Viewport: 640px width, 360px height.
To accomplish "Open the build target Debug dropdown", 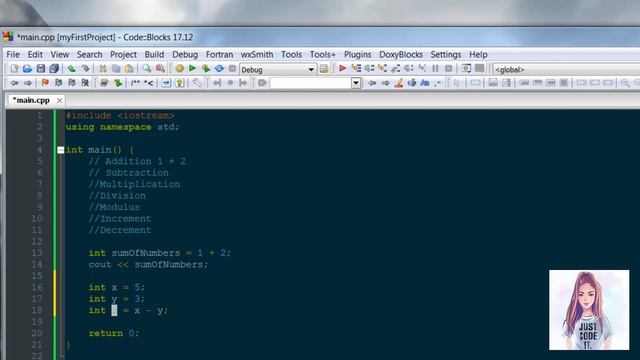I will (x=278, y=69).
